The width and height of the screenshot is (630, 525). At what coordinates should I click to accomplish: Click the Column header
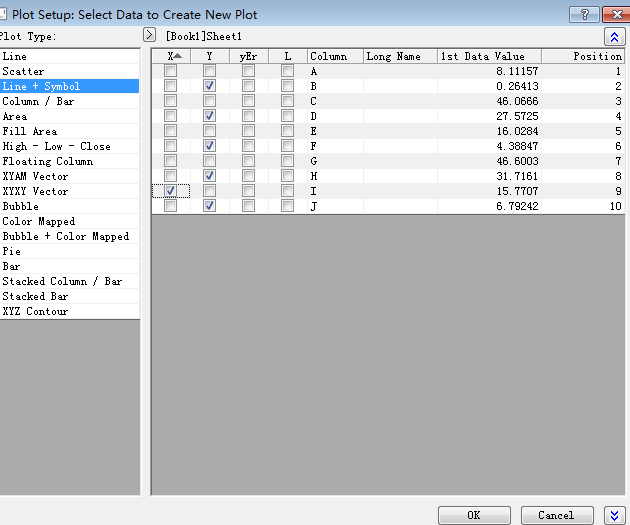click(x=335, y=56)
